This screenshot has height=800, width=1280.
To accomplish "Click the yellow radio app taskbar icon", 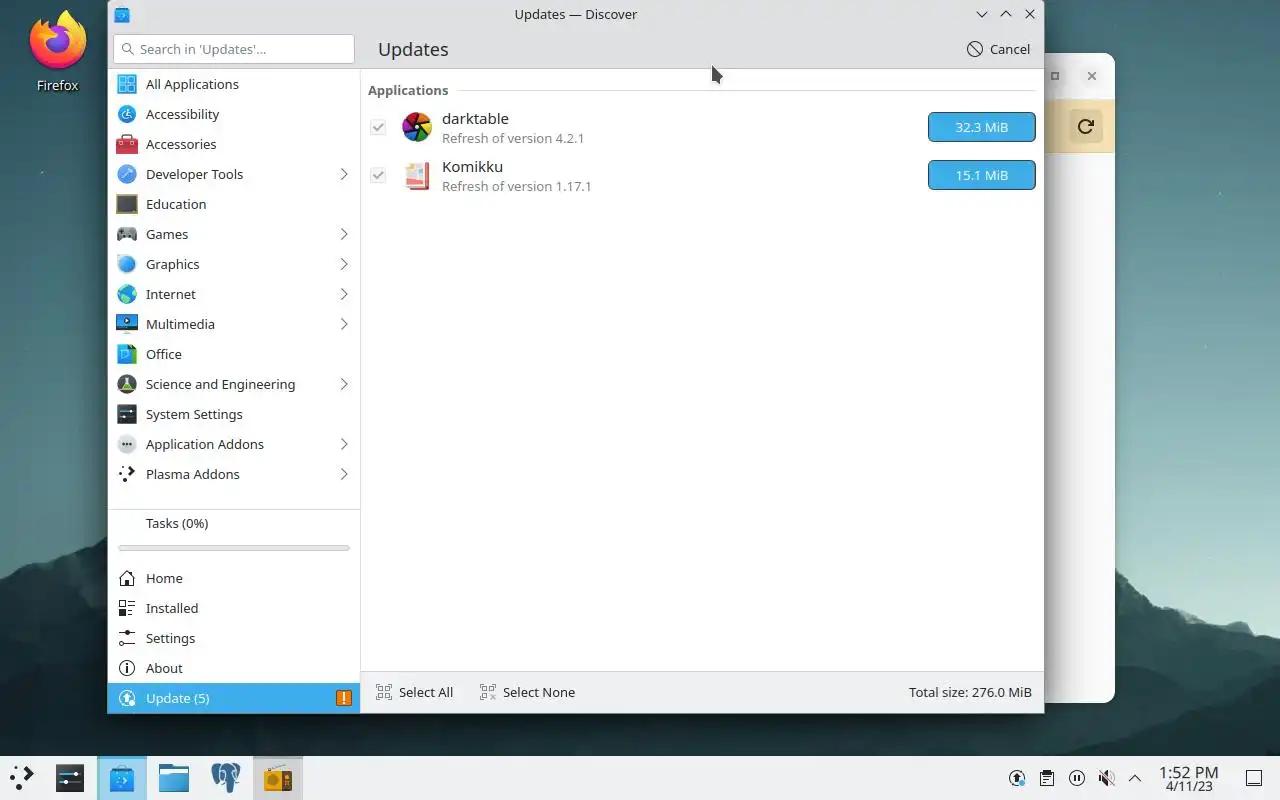I will (x=278, y=777).
